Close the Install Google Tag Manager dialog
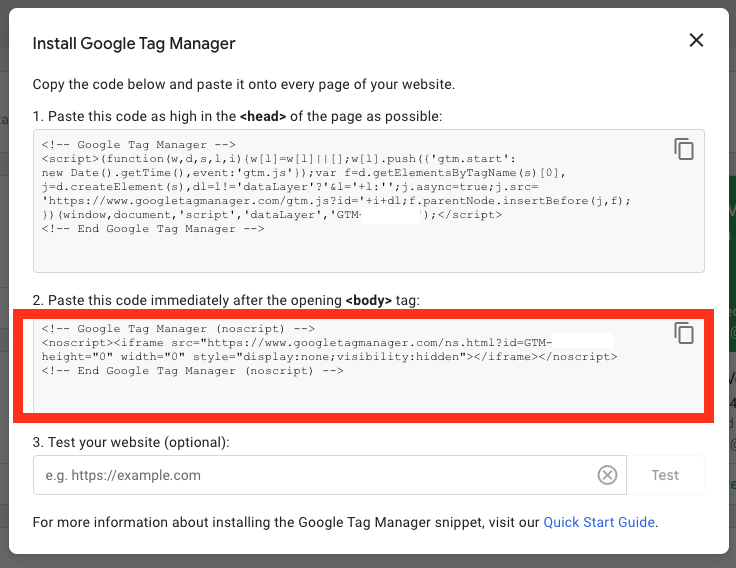This screenshot has width=736, height=568. (696, 40)
